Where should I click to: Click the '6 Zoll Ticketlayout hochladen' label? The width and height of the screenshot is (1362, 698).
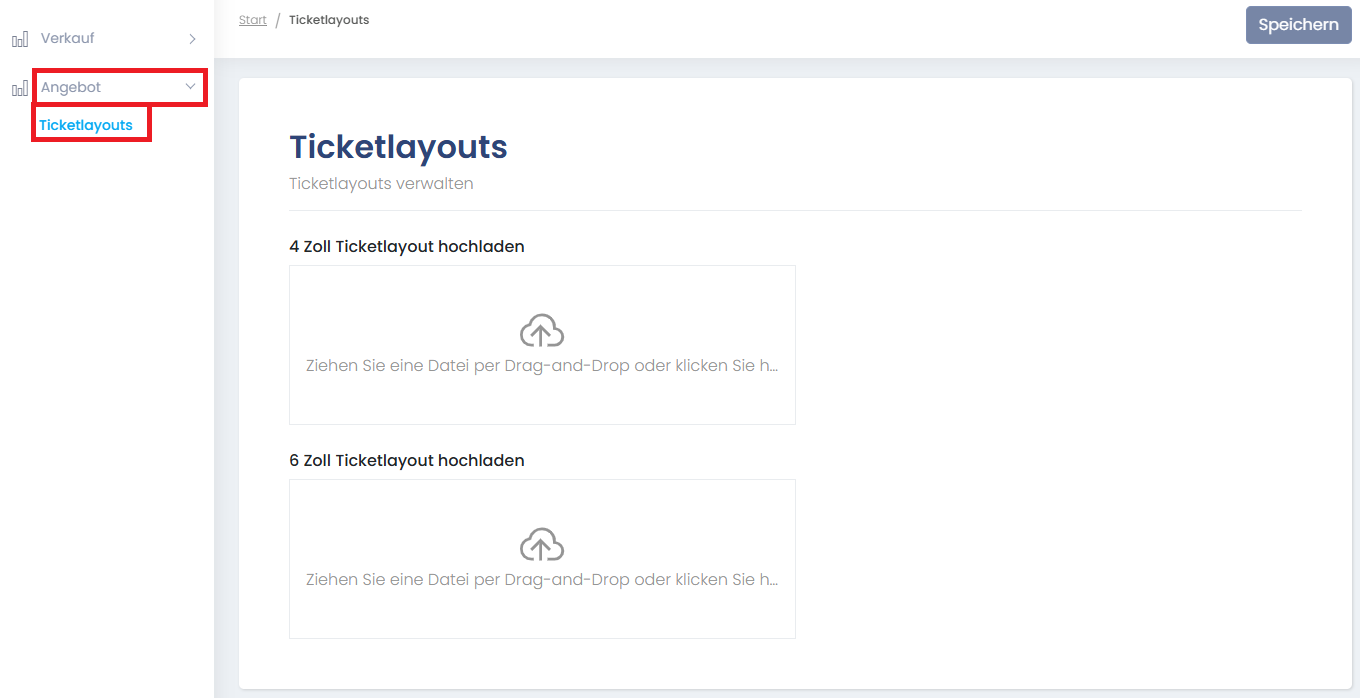pyautogui.click(x=406, y=460)
